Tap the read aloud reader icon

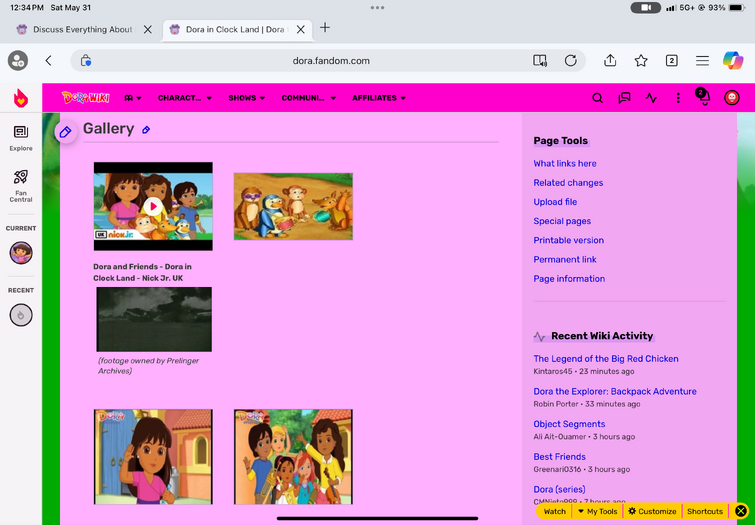click(540, 61)
